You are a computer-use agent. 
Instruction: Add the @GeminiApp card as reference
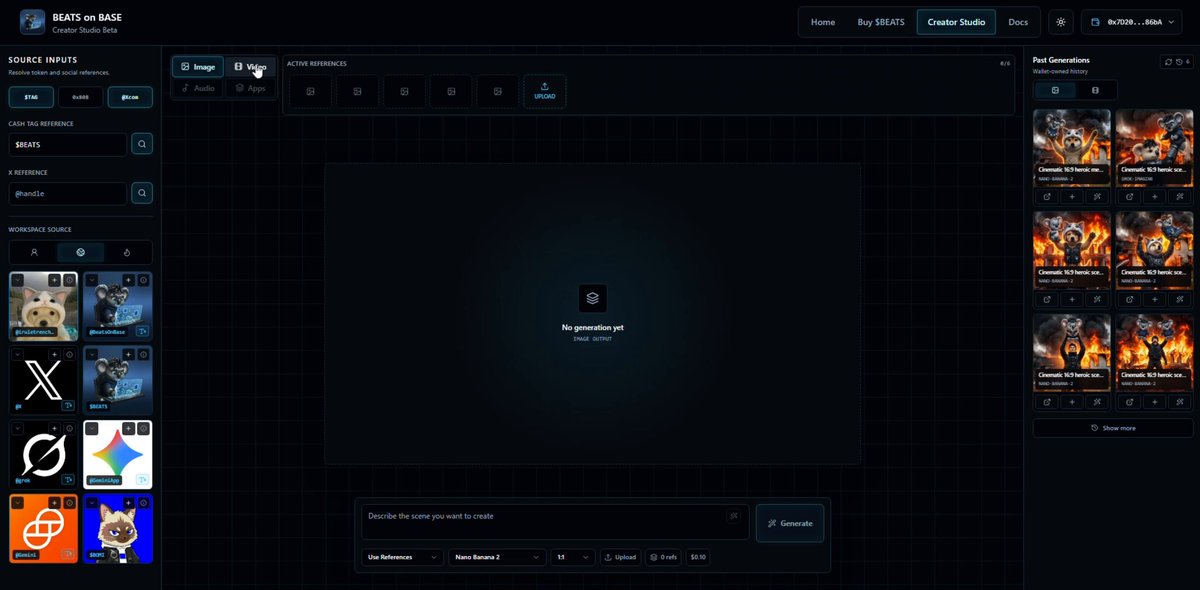[x=129, y=428]
